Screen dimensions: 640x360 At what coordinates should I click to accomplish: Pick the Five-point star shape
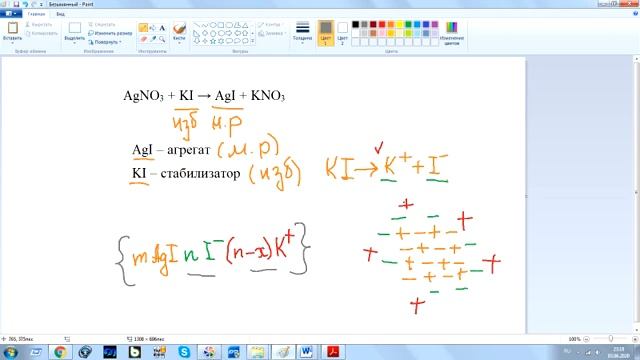coord(213,41)
